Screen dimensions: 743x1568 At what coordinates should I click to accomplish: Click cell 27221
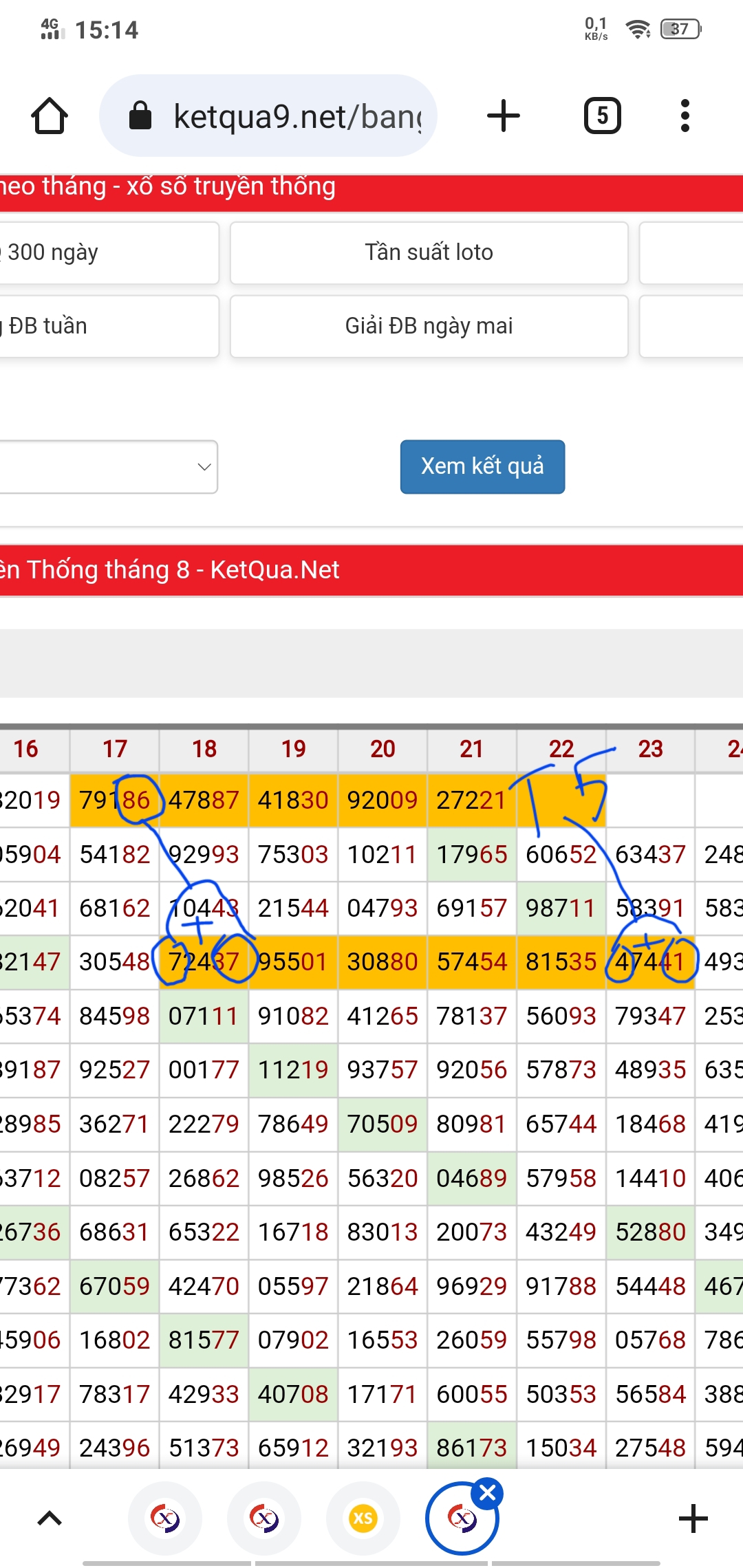[471, 801]
